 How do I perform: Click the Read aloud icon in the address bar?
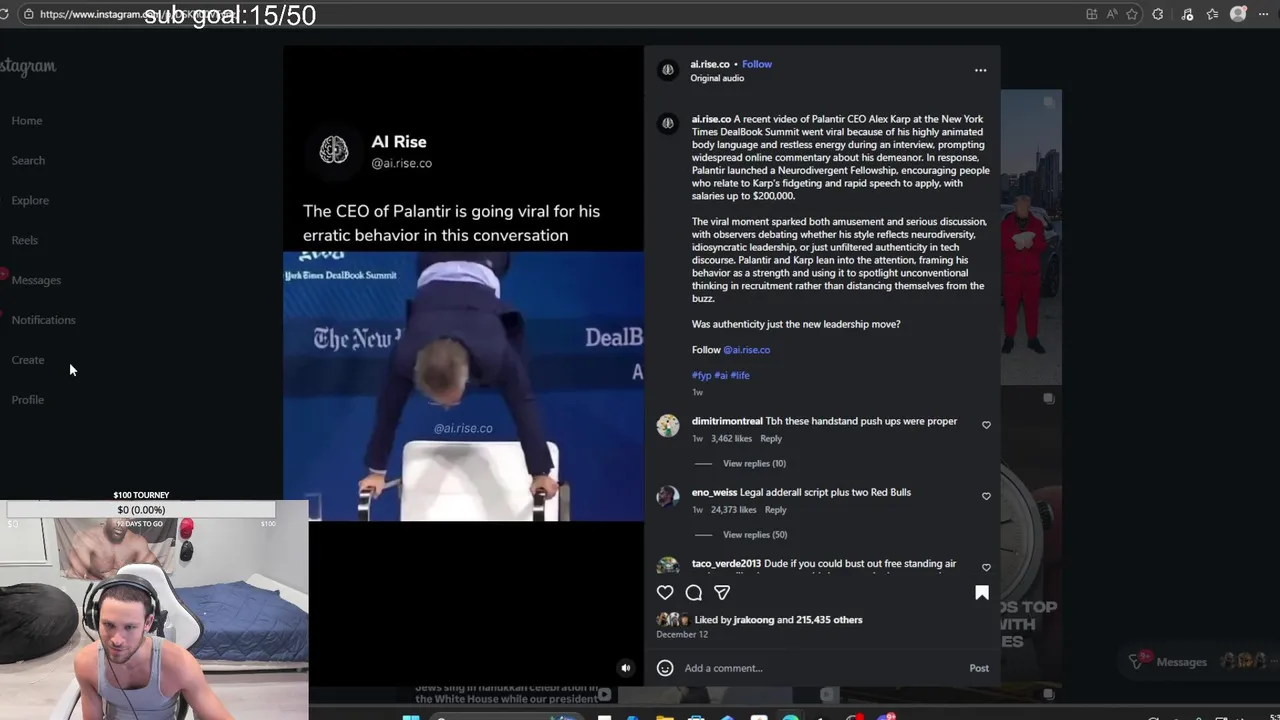click(1112, 14)
